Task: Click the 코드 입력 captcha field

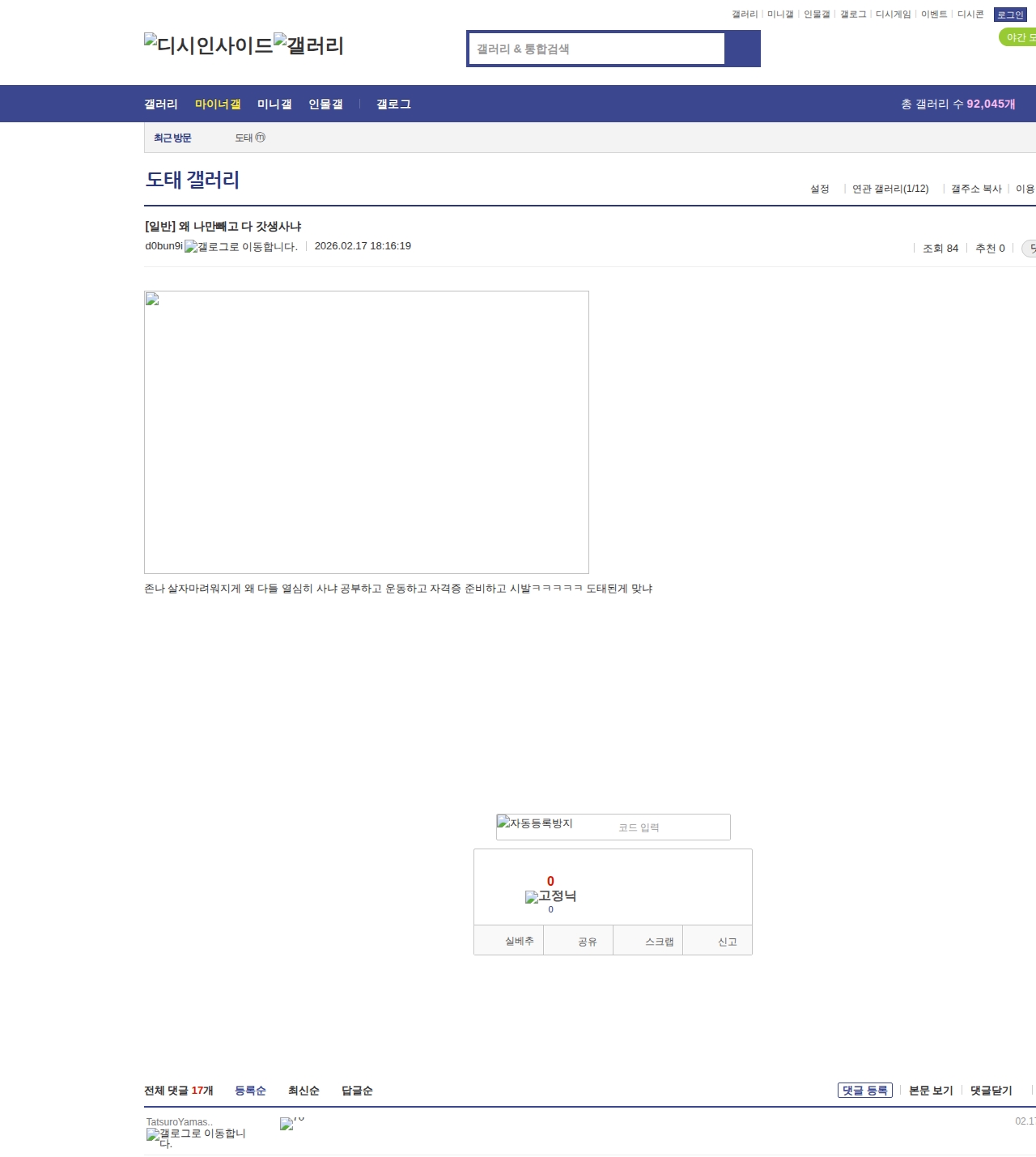Action: 670,827
